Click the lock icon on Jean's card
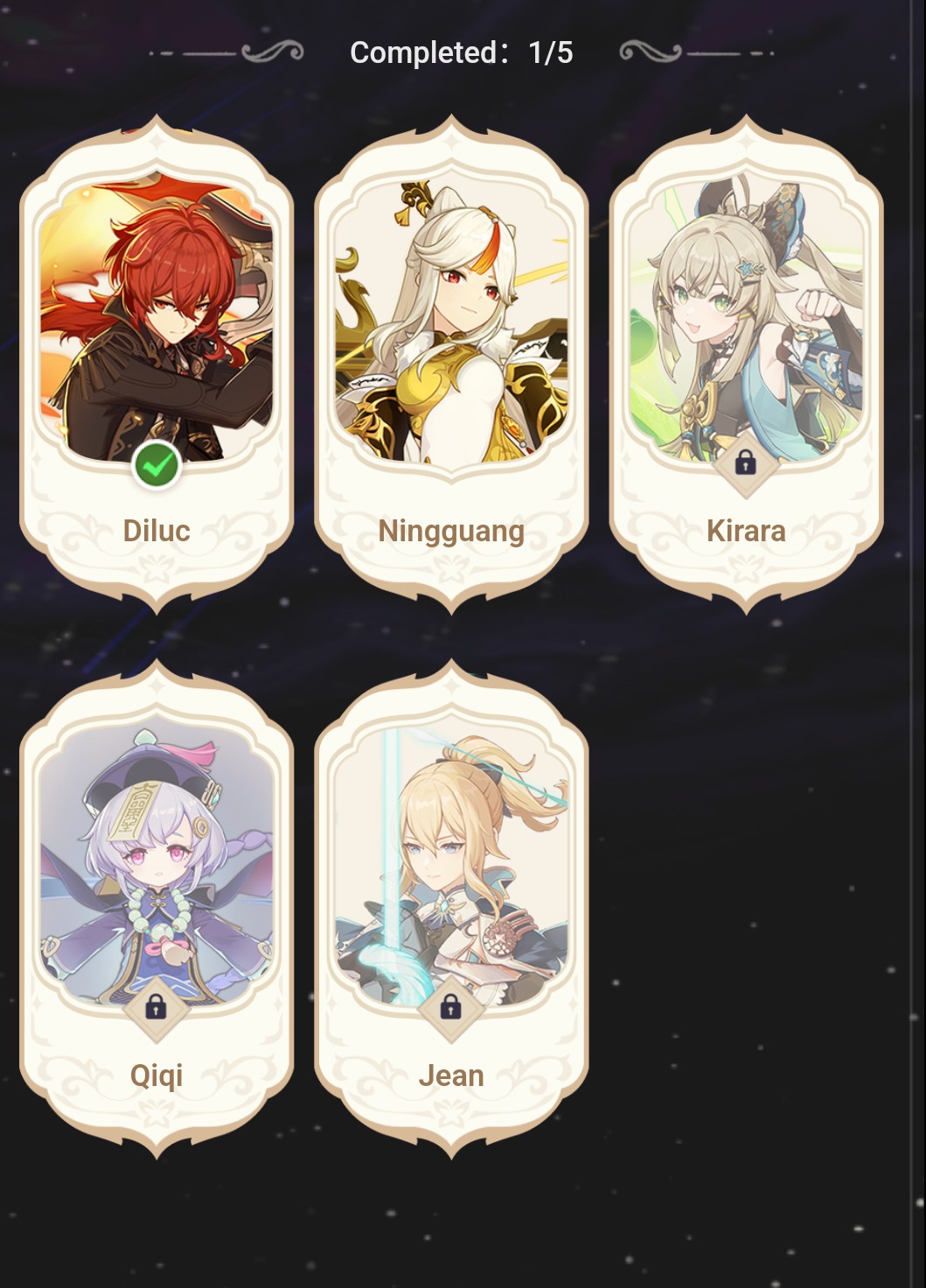Image resolution: width=926 pixels, height=1288 pixels. (450, 1007)
